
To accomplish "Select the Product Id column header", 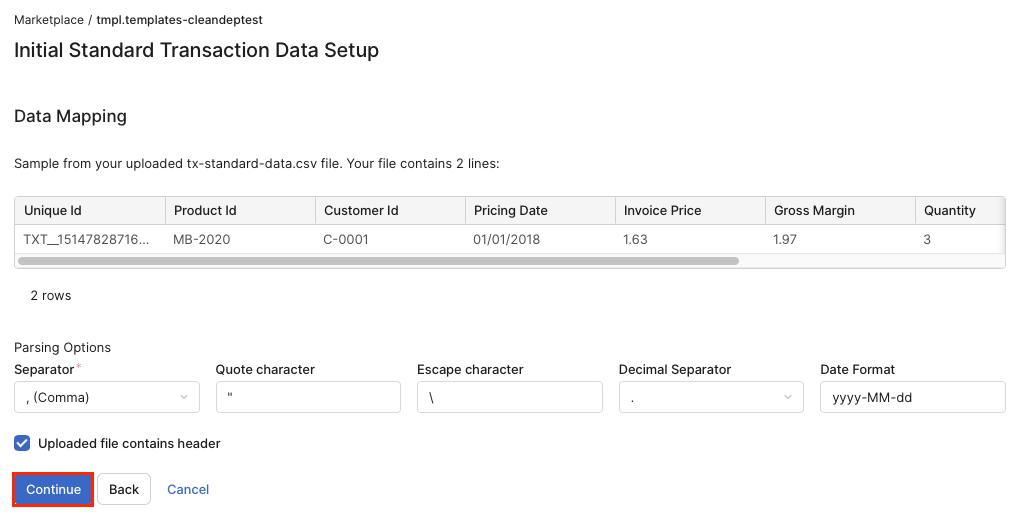I will coord(240,210).
